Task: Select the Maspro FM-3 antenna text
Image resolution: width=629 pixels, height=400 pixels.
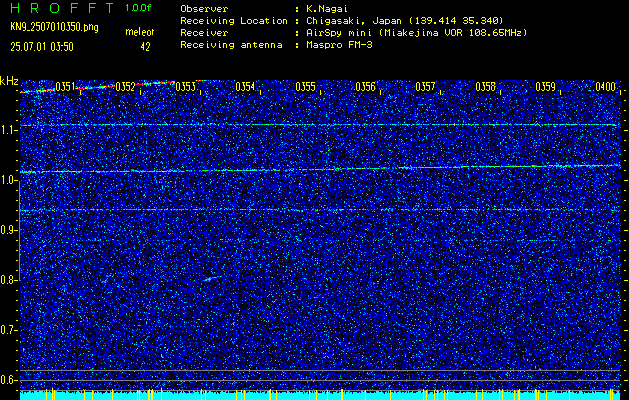Action: 339,45
